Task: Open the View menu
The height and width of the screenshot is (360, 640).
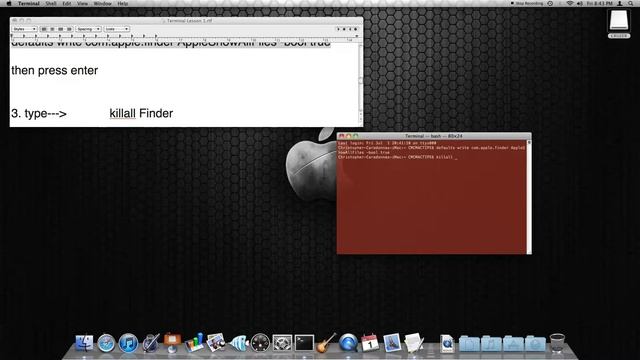Action: click(x=82, y=3)
